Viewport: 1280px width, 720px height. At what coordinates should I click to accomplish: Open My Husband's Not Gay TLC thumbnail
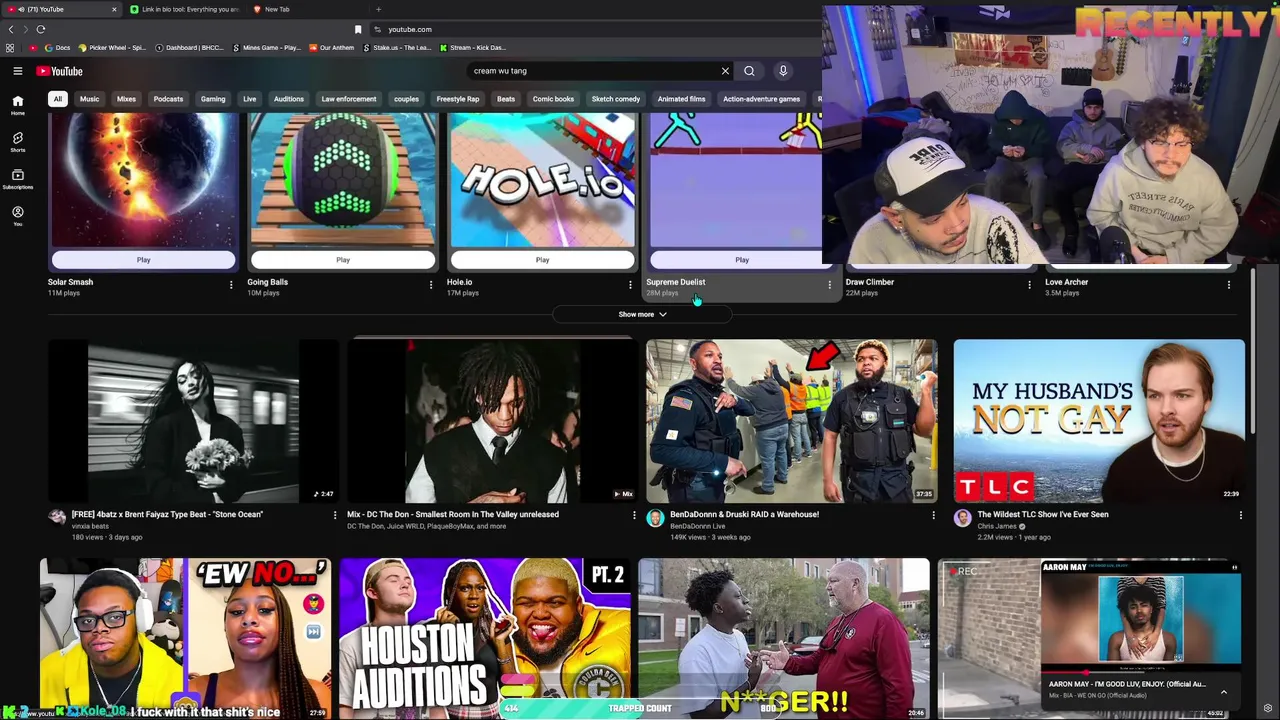1099,421
